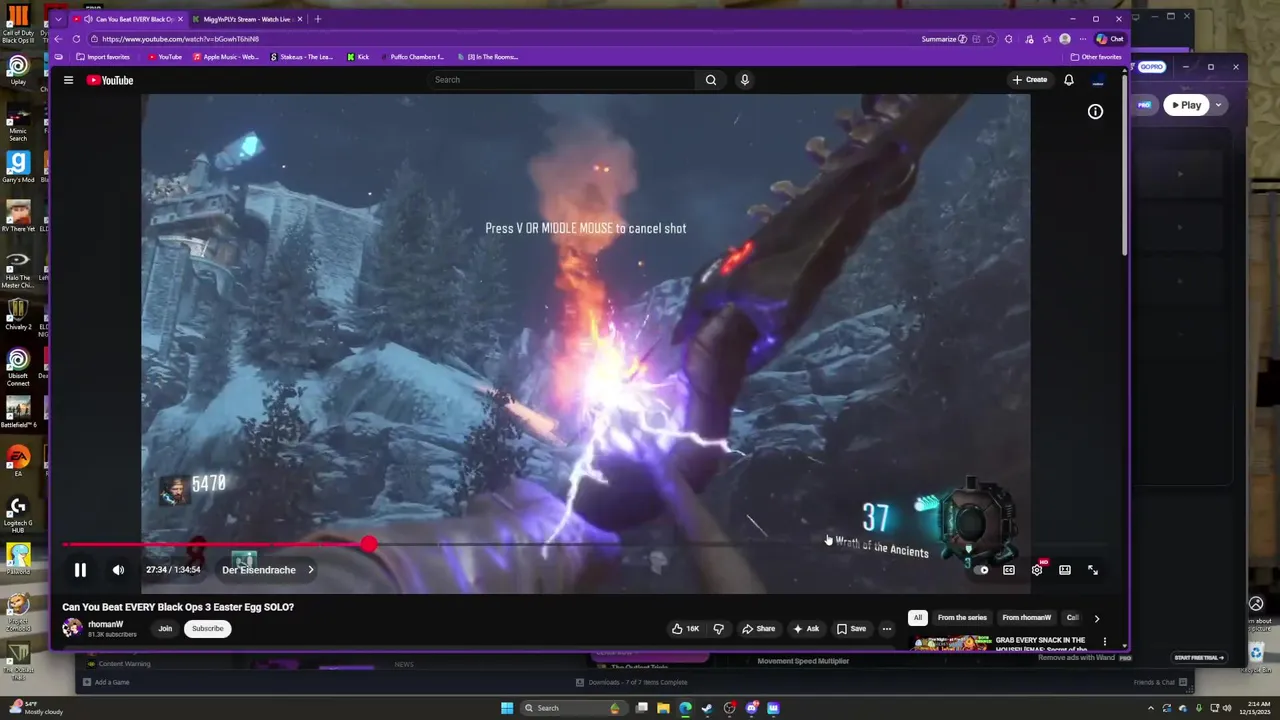Open the rhomanW channel name link
Screen dimensions: 1280x720
[x=106, y=624]
